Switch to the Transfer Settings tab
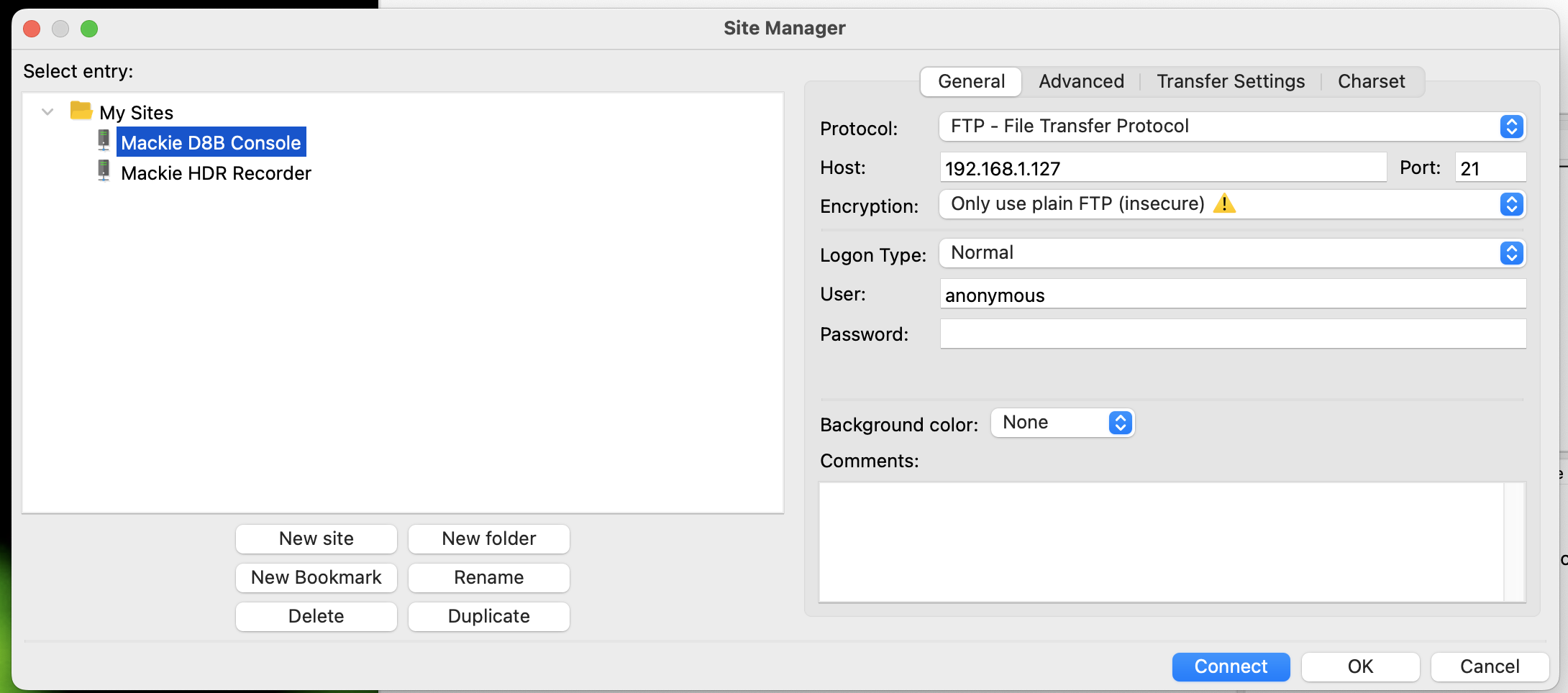This screenshot has height=693, width=1568. pyautogui.click(x=1231, y=81)
